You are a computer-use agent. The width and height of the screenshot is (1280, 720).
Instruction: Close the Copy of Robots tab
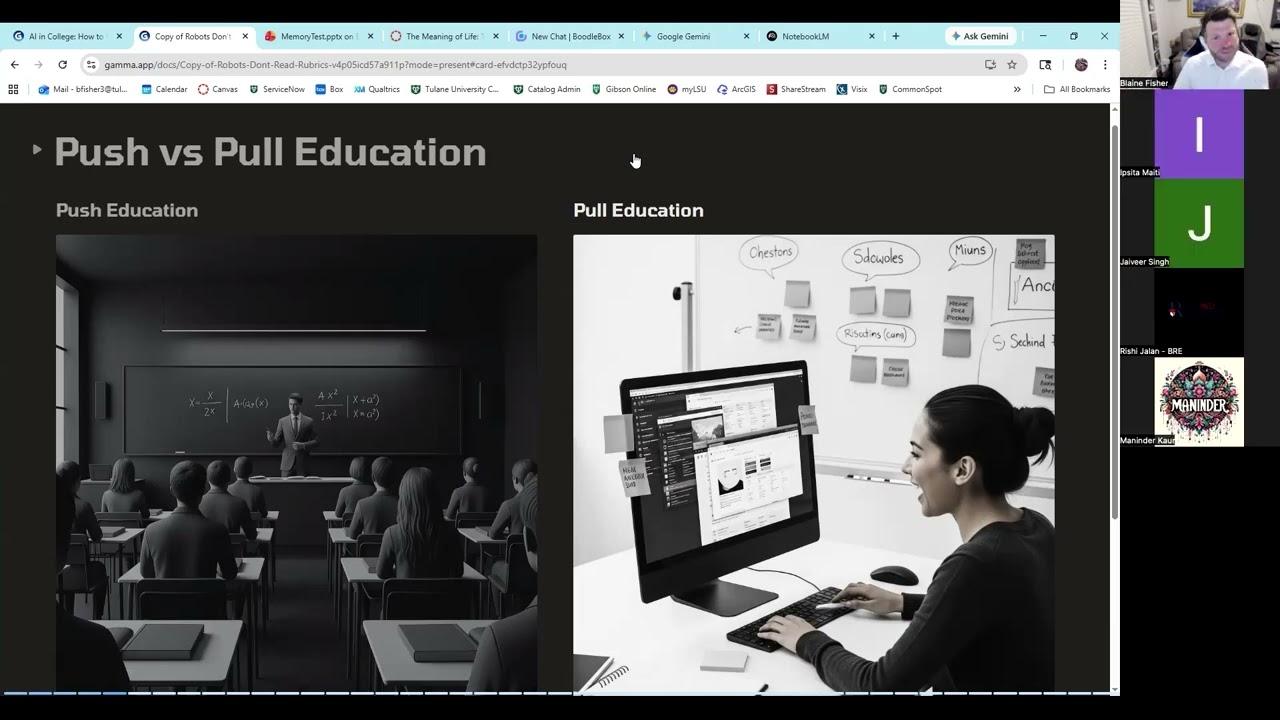(x=245, y=36)
